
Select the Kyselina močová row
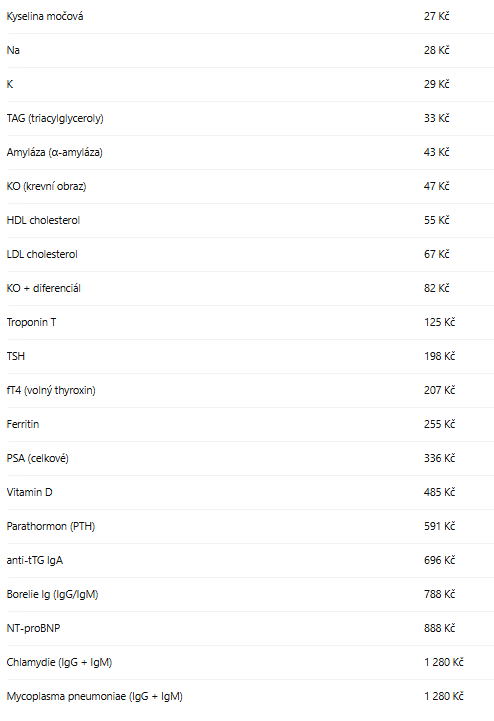pos(250,17)
